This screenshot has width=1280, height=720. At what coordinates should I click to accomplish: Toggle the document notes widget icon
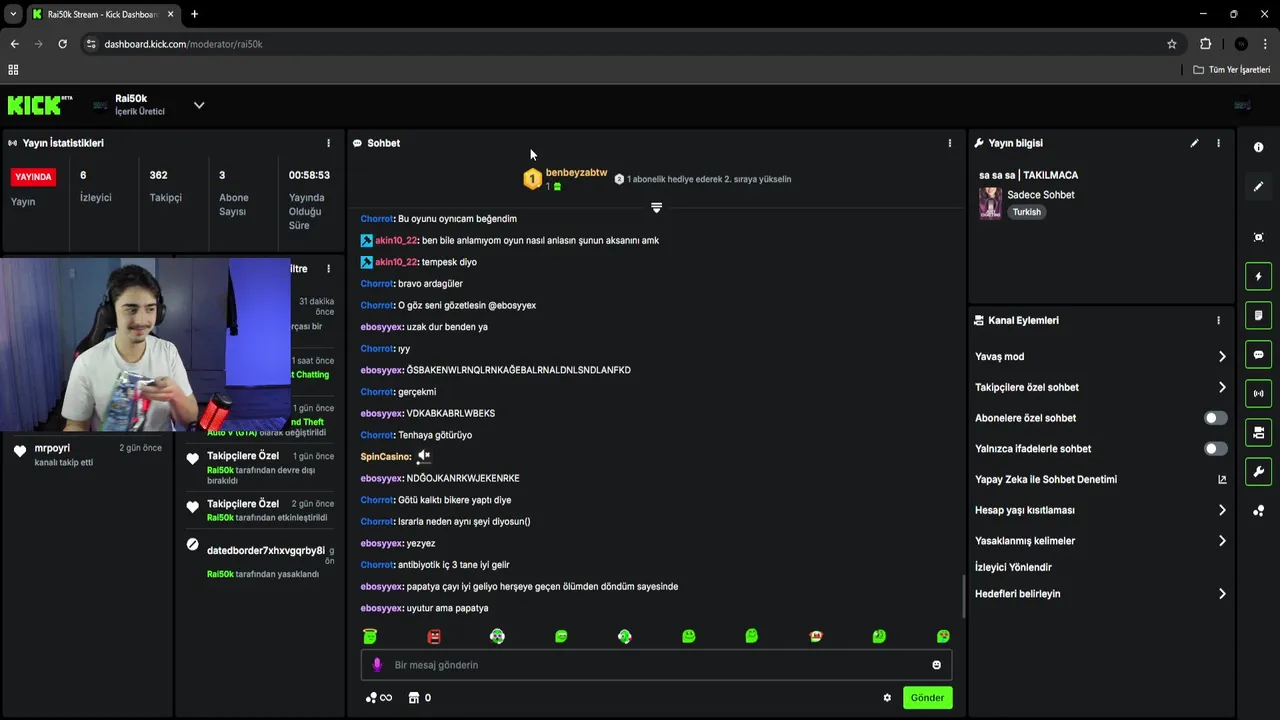pyautogui.click(x=1258, y=315)
